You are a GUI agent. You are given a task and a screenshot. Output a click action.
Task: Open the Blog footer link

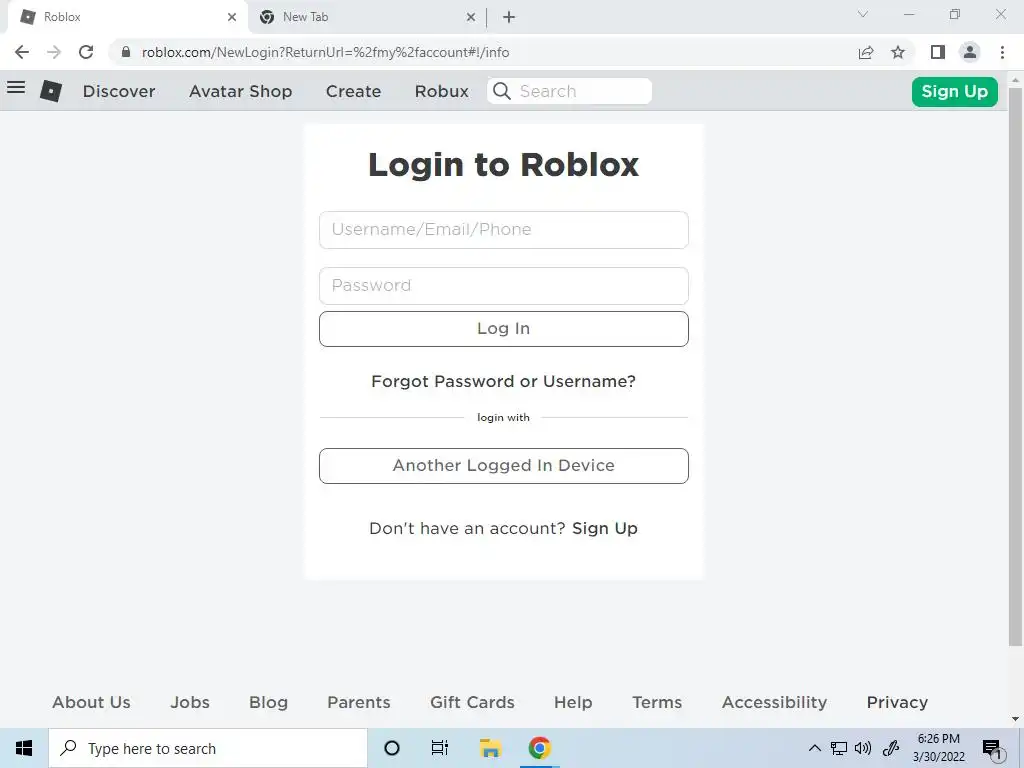[x=268, y=702]
